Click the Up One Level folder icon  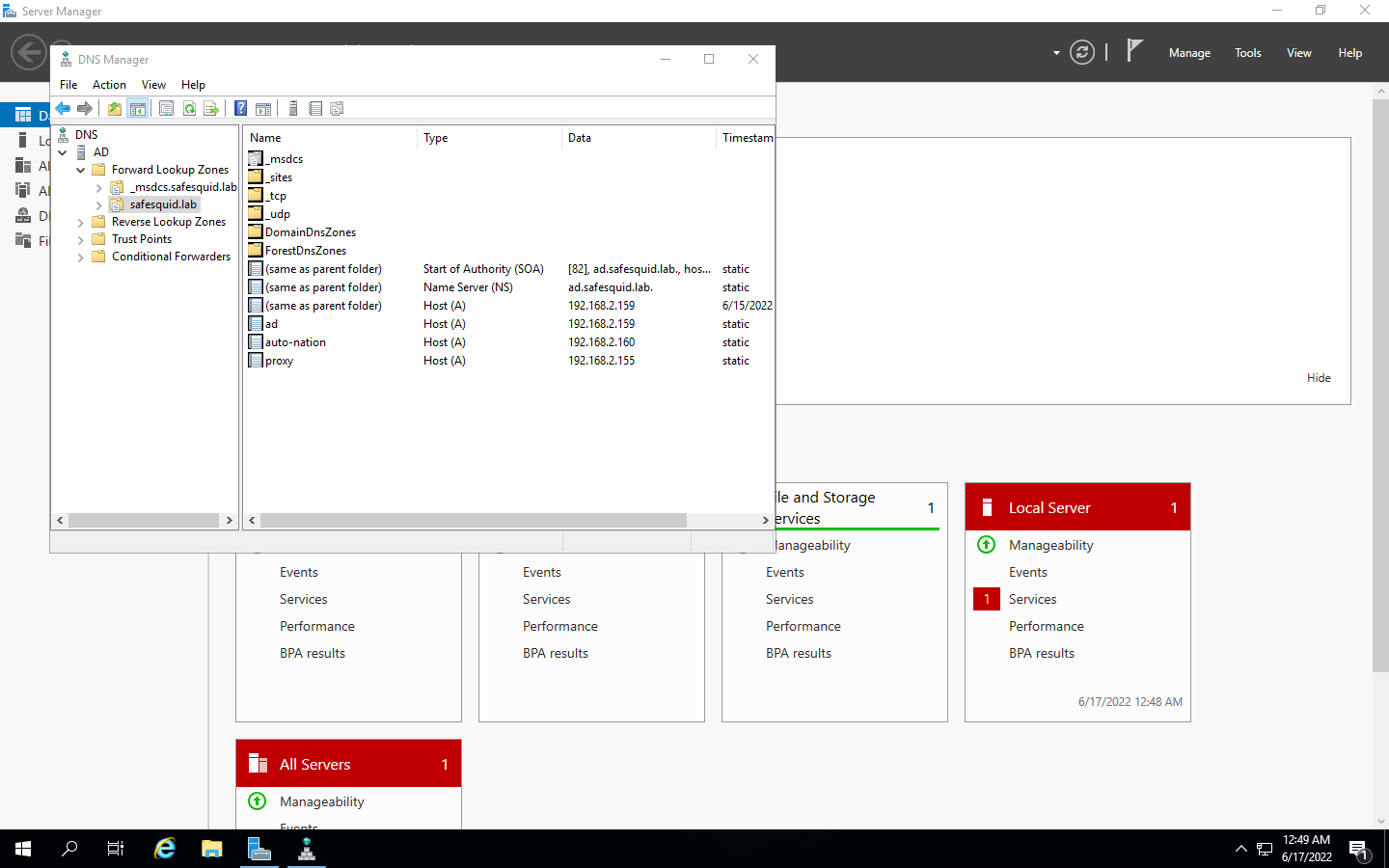tap(115, 109)
